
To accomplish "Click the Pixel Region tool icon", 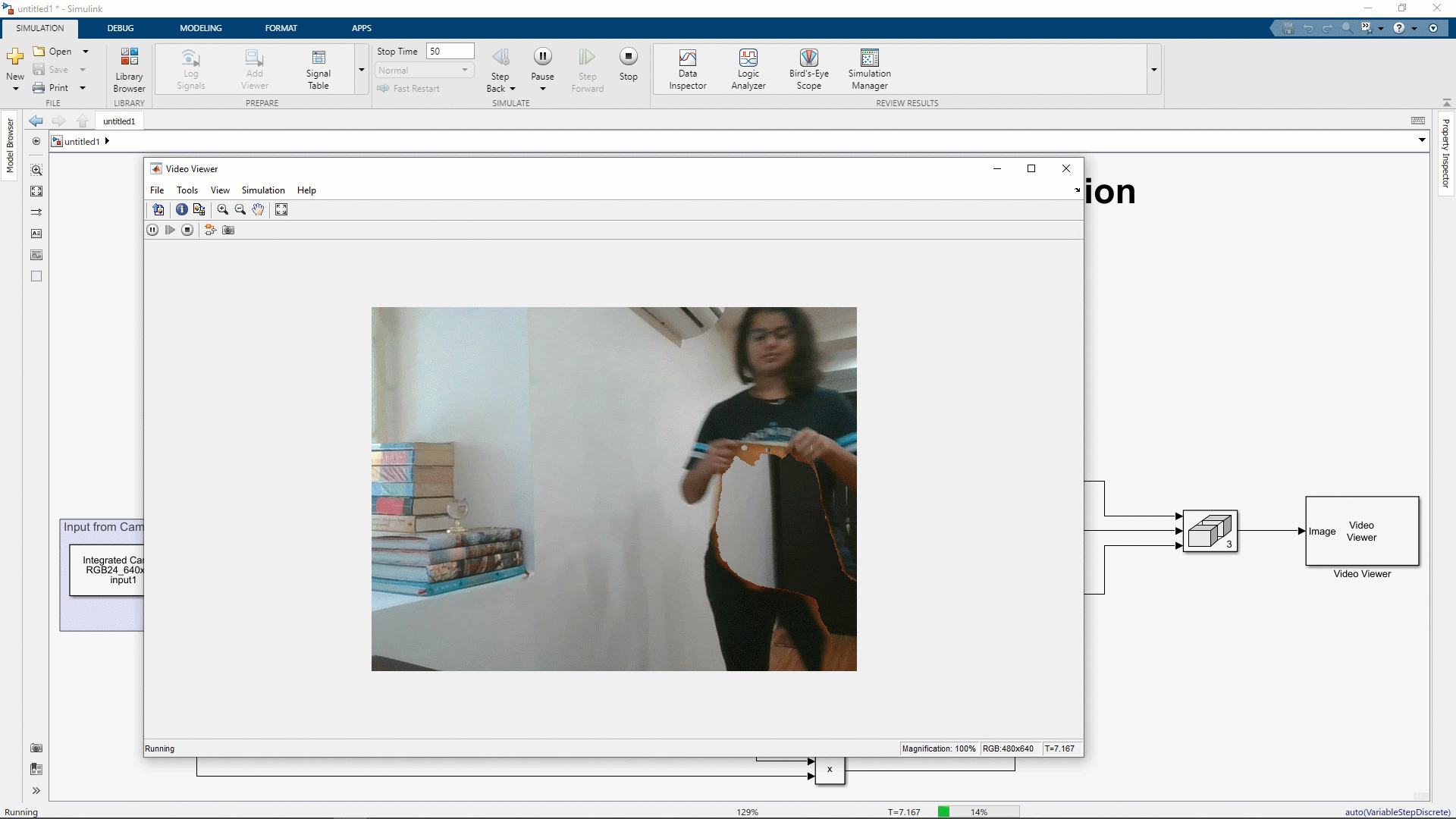I will coord(199,209).
